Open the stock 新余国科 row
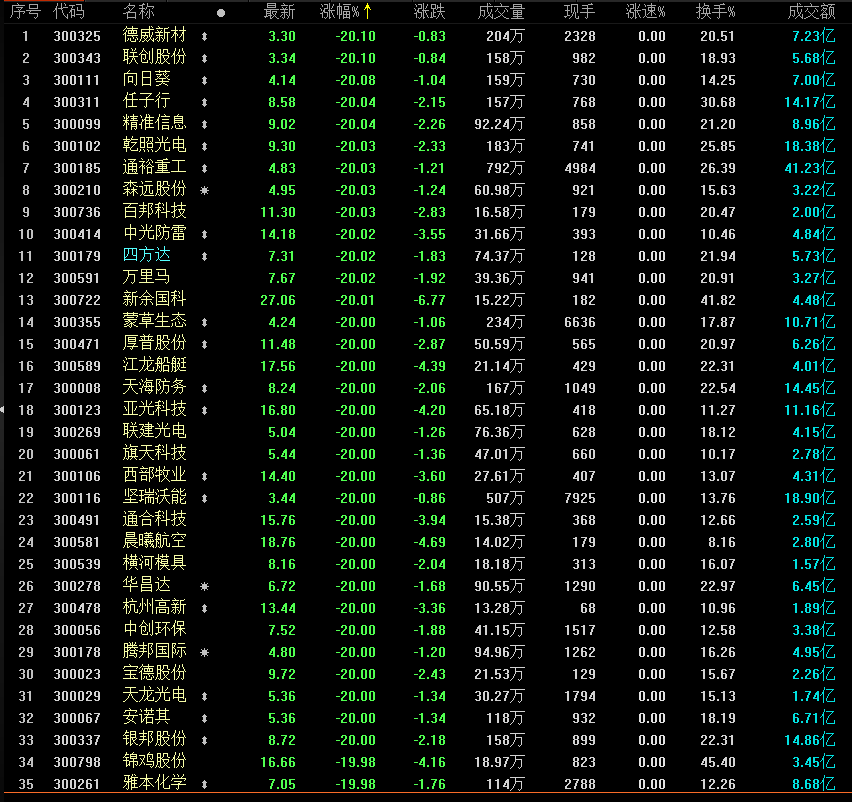Viewport: 852px width, 802px height. (x=154, y=300)
